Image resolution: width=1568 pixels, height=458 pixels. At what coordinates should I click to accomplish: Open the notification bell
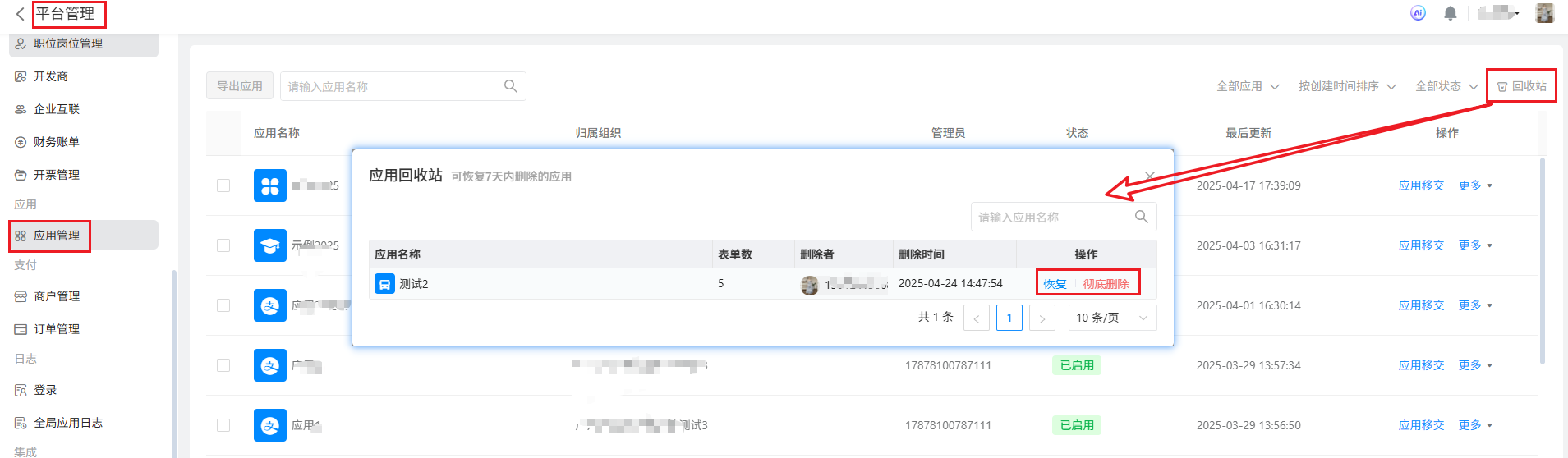(x=1451, y=13)
